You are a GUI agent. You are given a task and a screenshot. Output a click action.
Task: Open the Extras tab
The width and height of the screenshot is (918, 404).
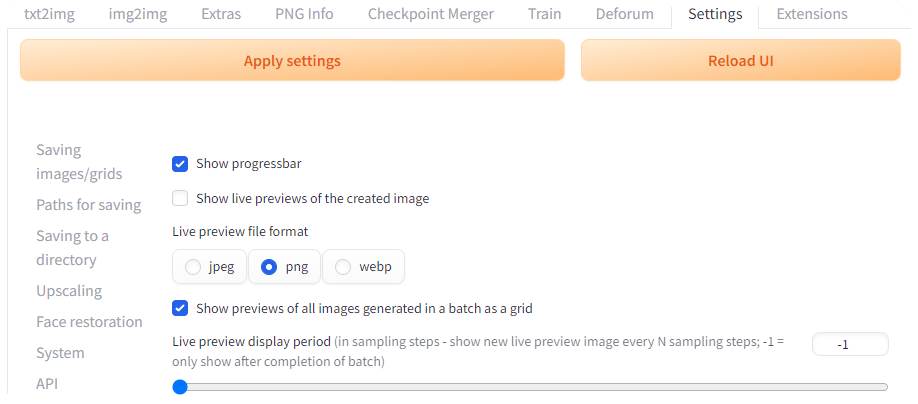pos(221,14)
